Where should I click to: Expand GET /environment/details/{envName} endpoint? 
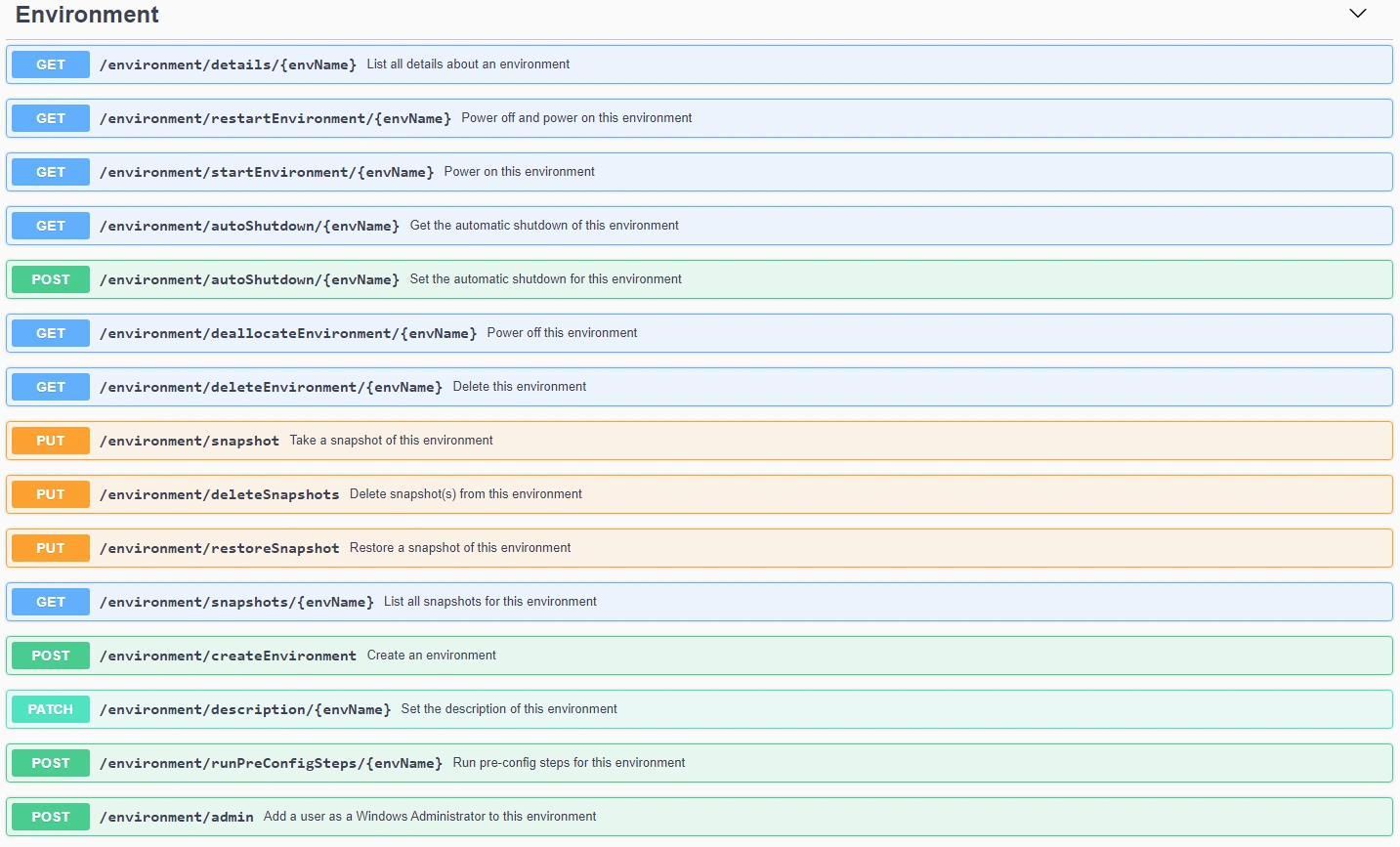(700, 64)
